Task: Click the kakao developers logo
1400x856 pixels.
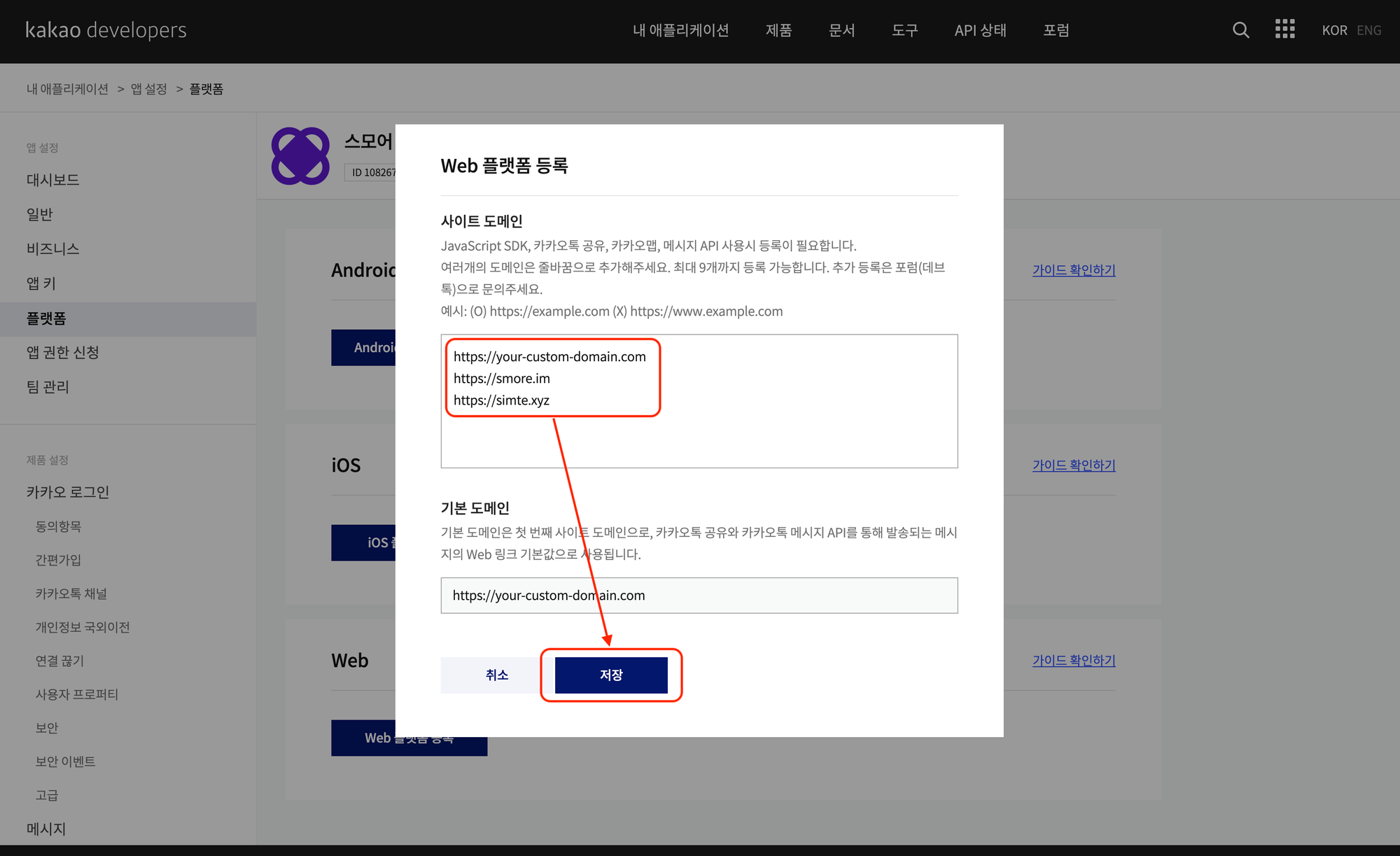Action: point(106,30)
